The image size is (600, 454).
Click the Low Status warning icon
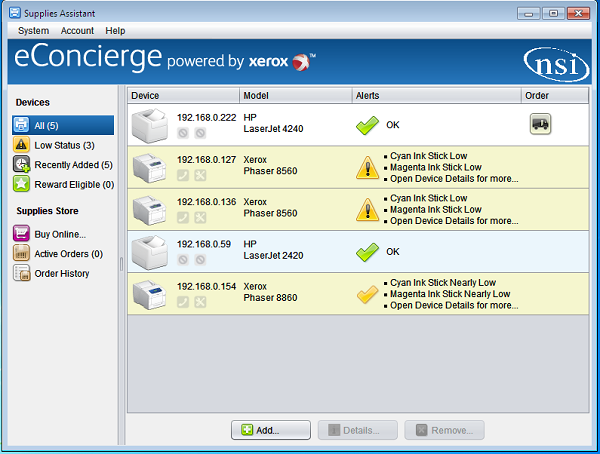coord(21,145)
